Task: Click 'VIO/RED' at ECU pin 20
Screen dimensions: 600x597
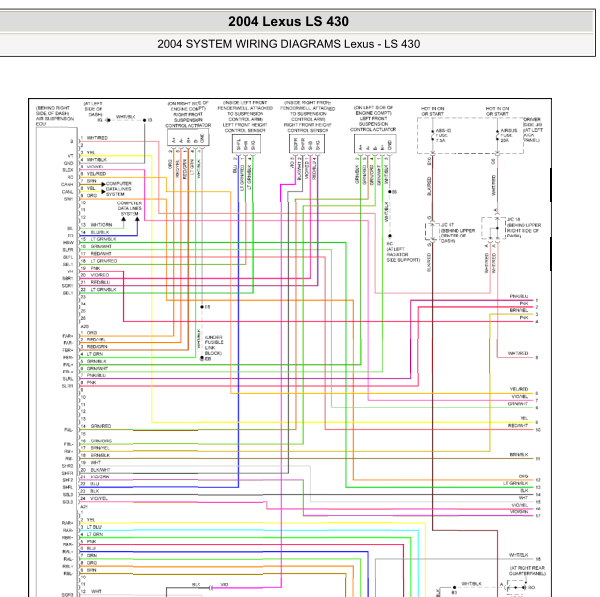Action: point(100,275)
